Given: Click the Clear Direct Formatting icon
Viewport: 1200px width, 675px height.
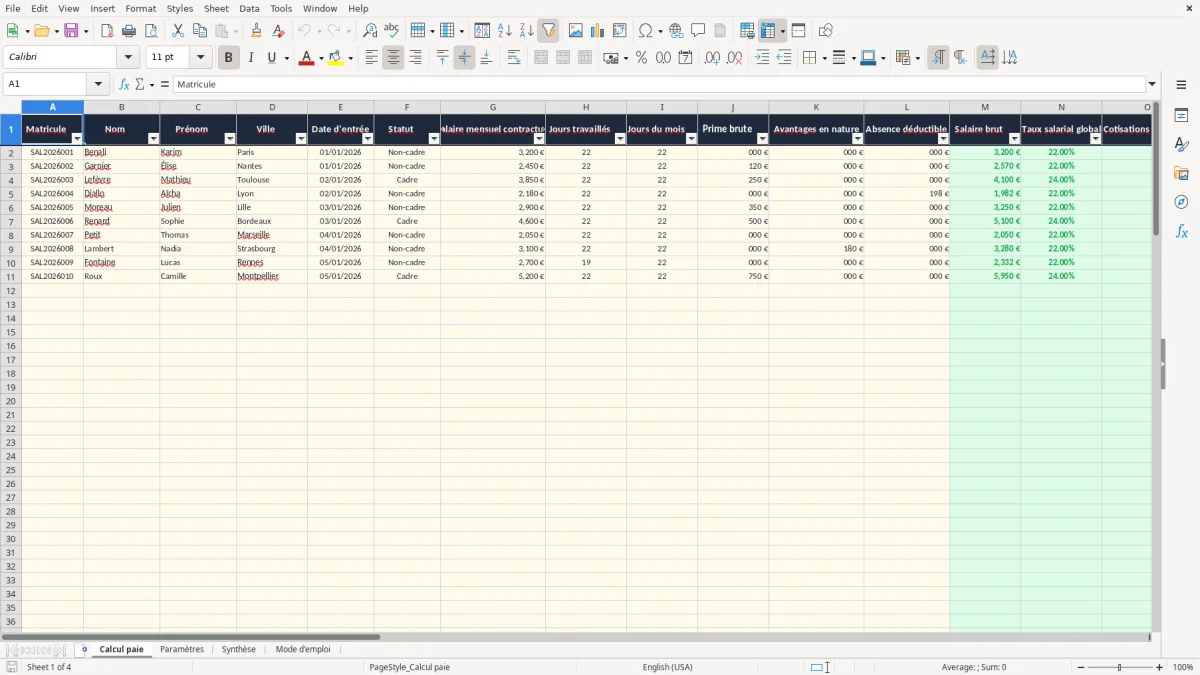Looking at the screenshot, I should coord(278,31).
